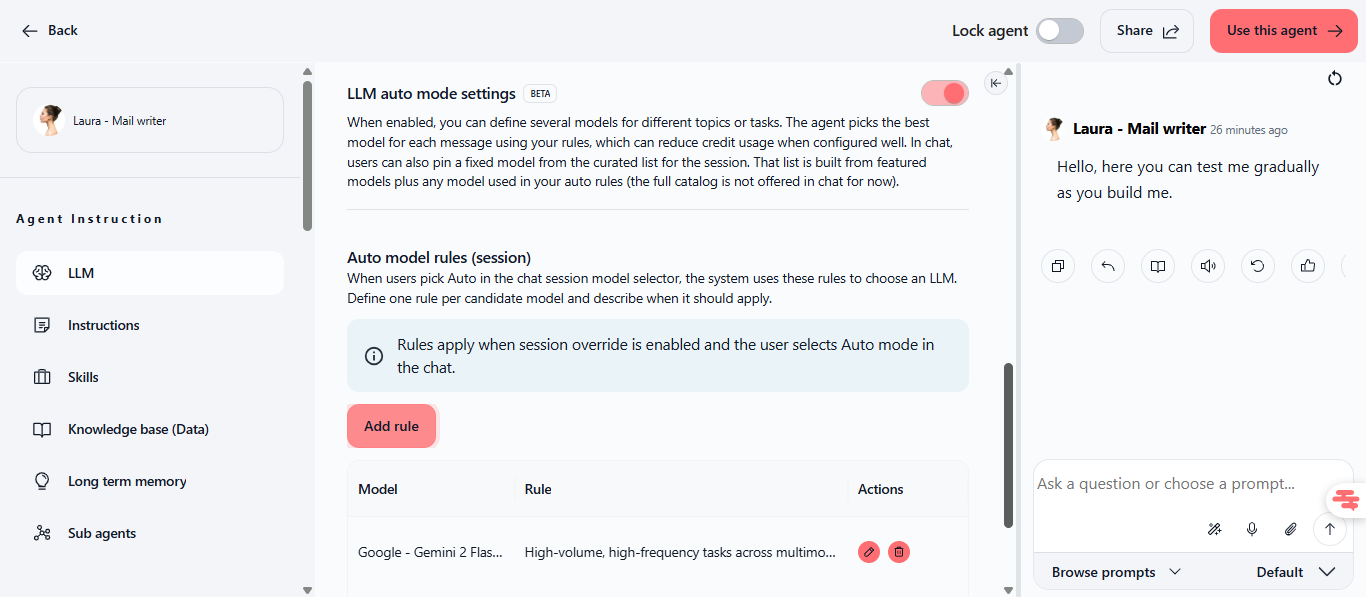Open the Default model dropdown
This screenshot has width=1366, height=597.
[1296, 572]
